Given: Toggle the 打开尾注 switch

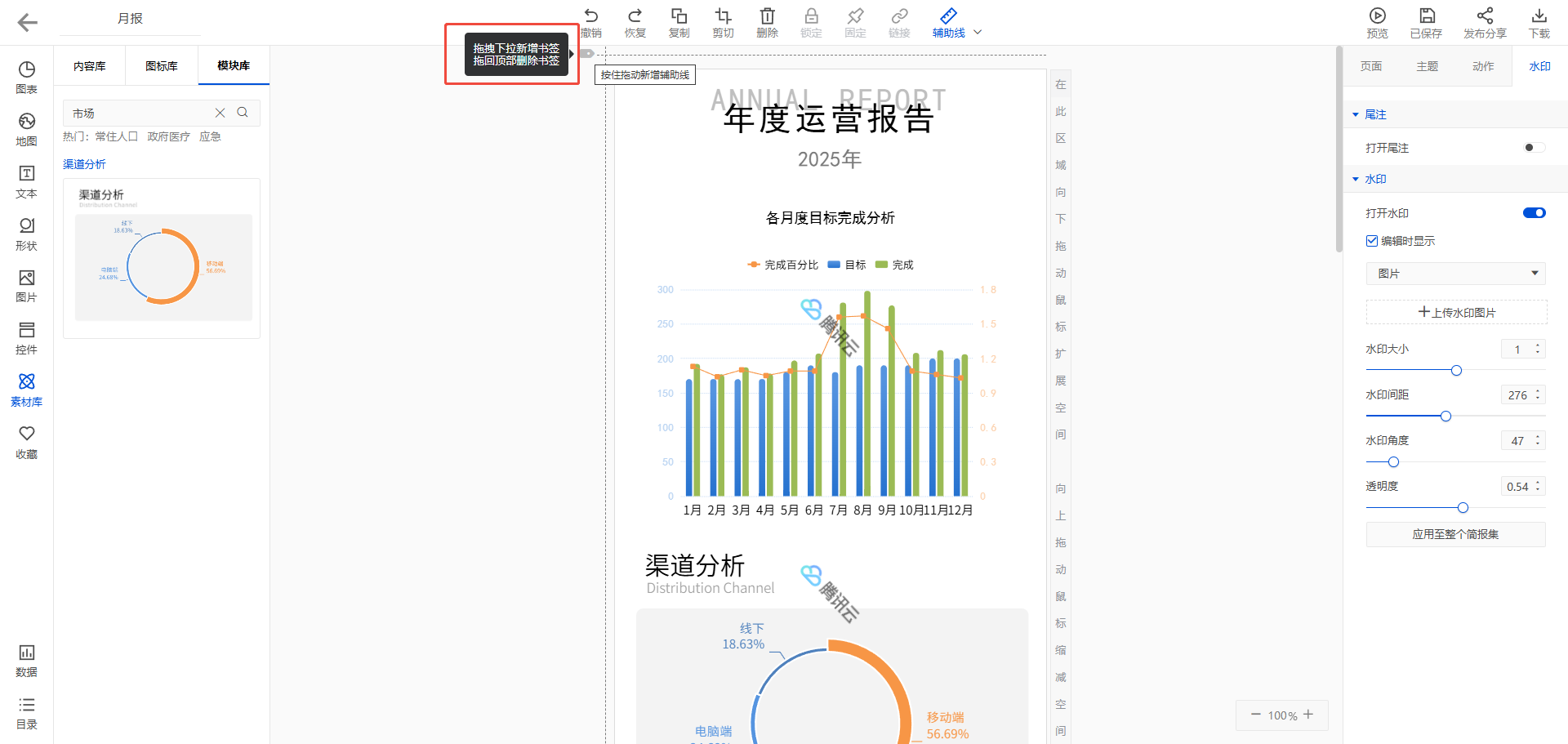Looking at the screenshot, I should click(1534, 148).
